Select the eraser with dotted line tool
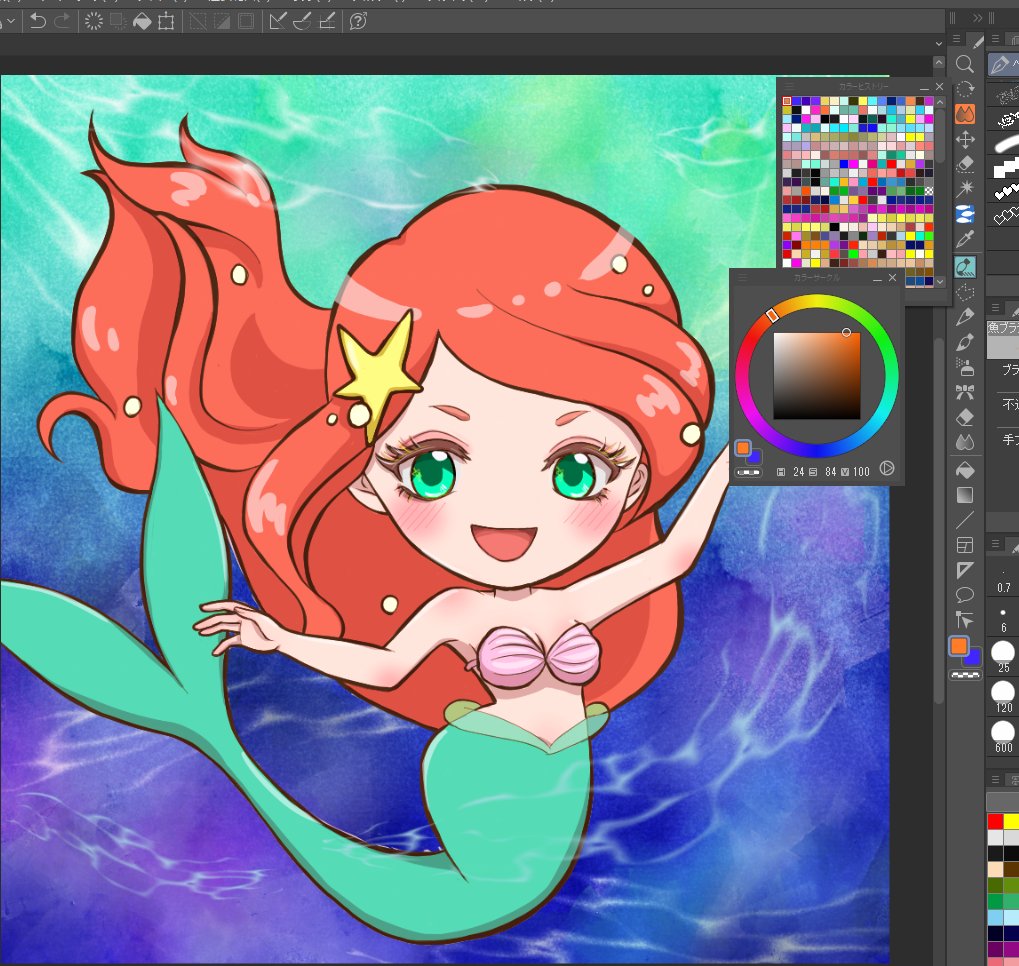1019x966 pixels. (965, 164)
